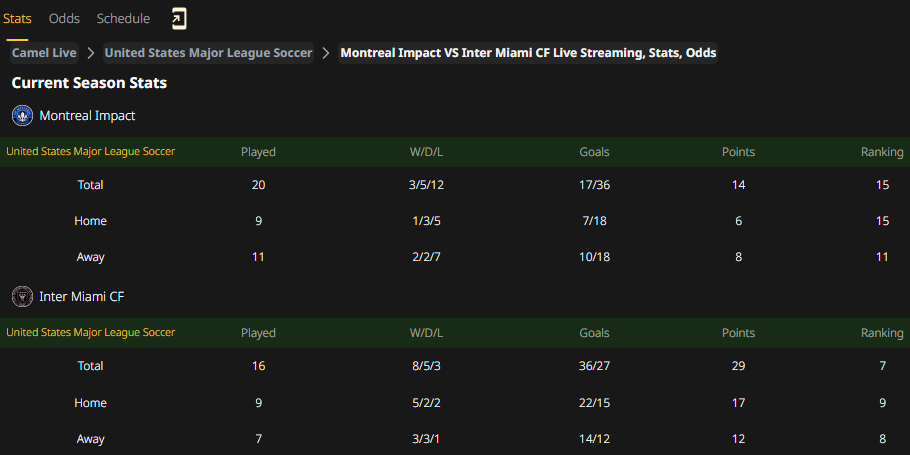Click the Montreal Impact team name
Image resolution: width=910 pixels, height=455 pixels.
tap(87, 115)
